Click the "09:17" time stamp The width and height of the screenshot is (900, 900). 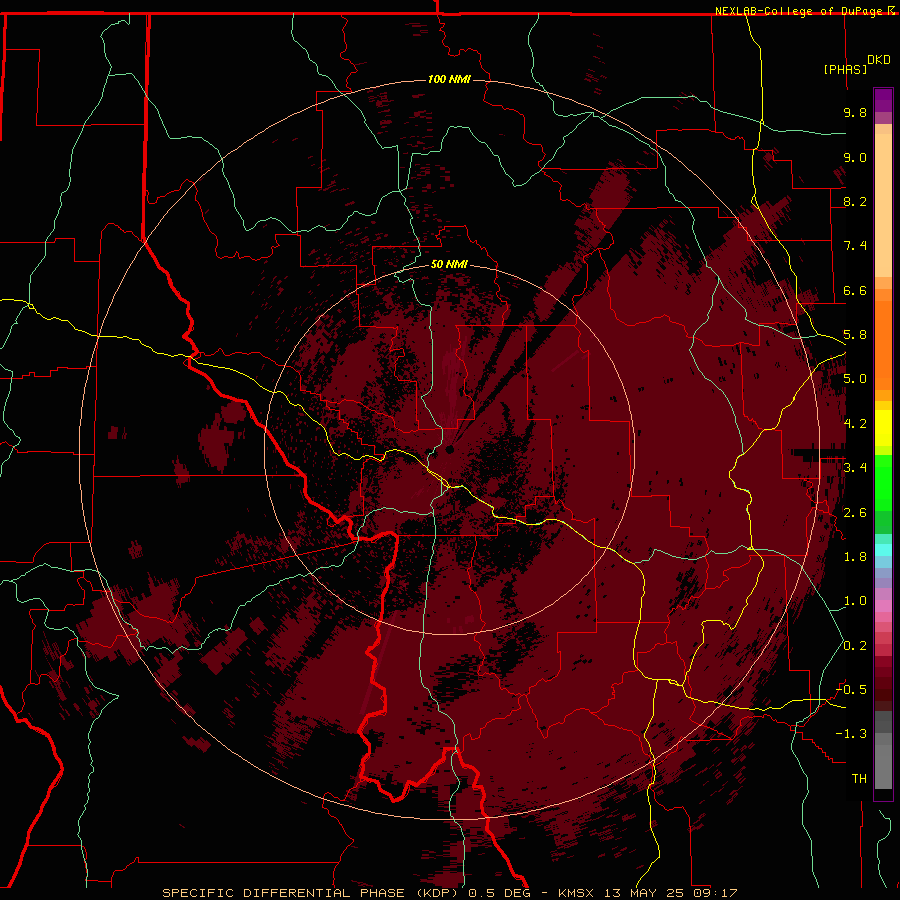[716, 893]
